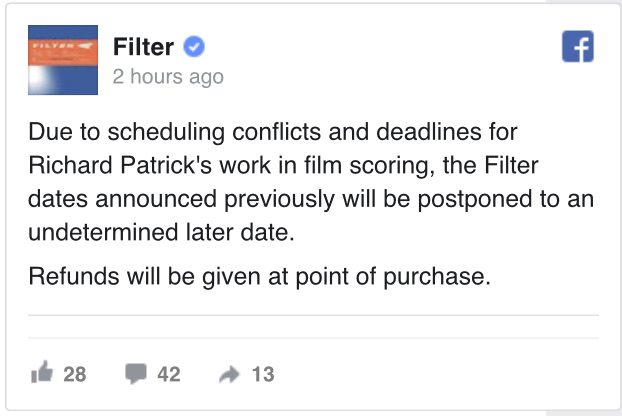Open the Facebook logo icon
Screen dimensions: 622x416
pos(578,46)
